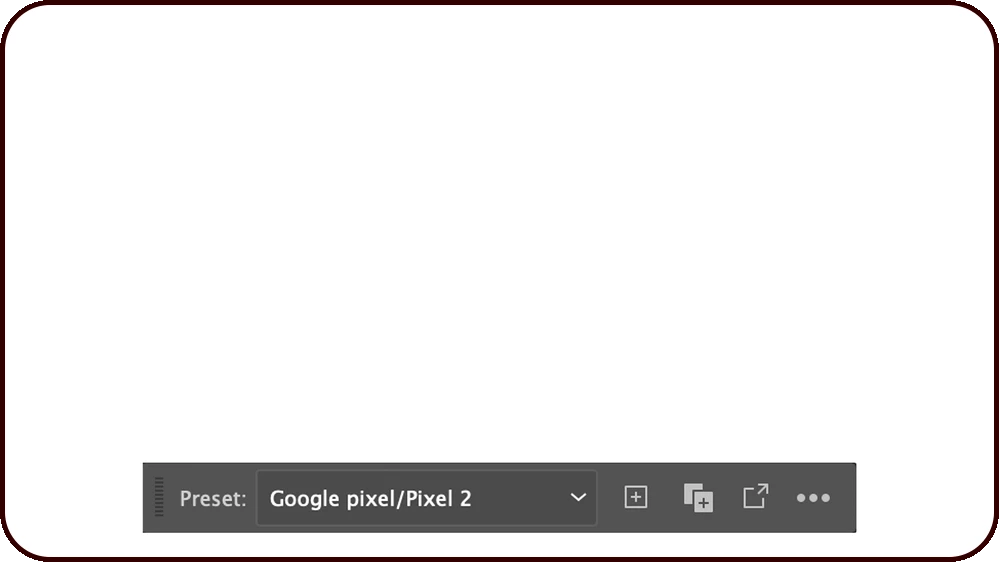Expand presets using the chevron arrow
The height and width of the screenshot is (562, 999).
[578, 497]
